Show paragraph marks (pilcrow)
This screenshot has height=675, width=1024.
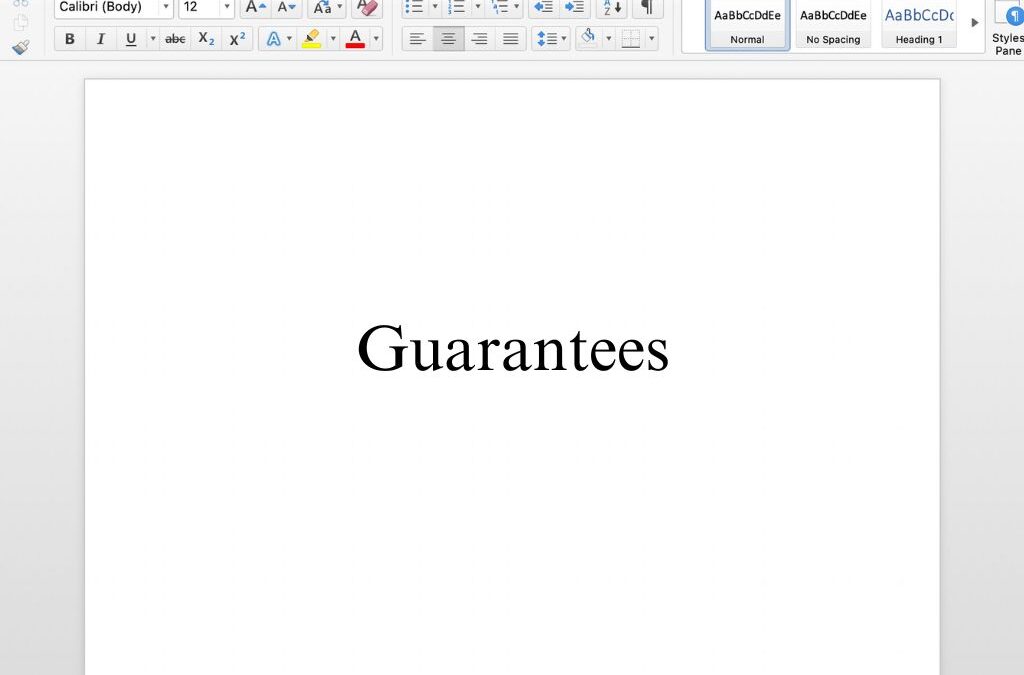click(647, 8)
